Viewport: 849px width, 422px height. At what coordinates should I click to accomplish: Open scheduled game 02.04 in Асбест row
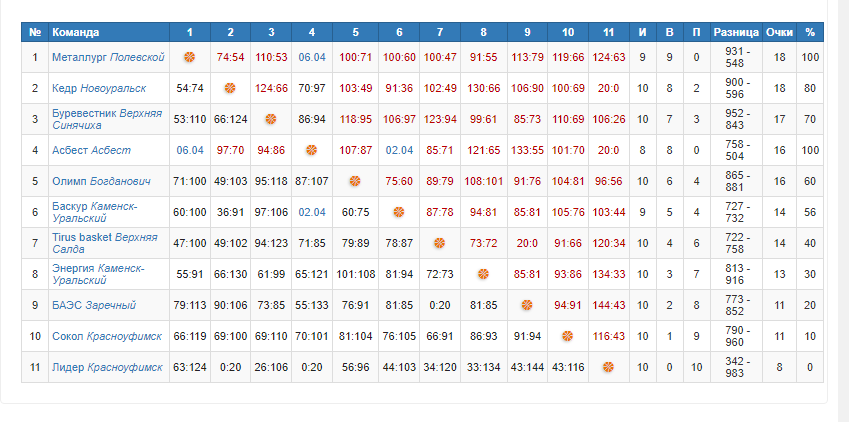(x=399, y=150)
